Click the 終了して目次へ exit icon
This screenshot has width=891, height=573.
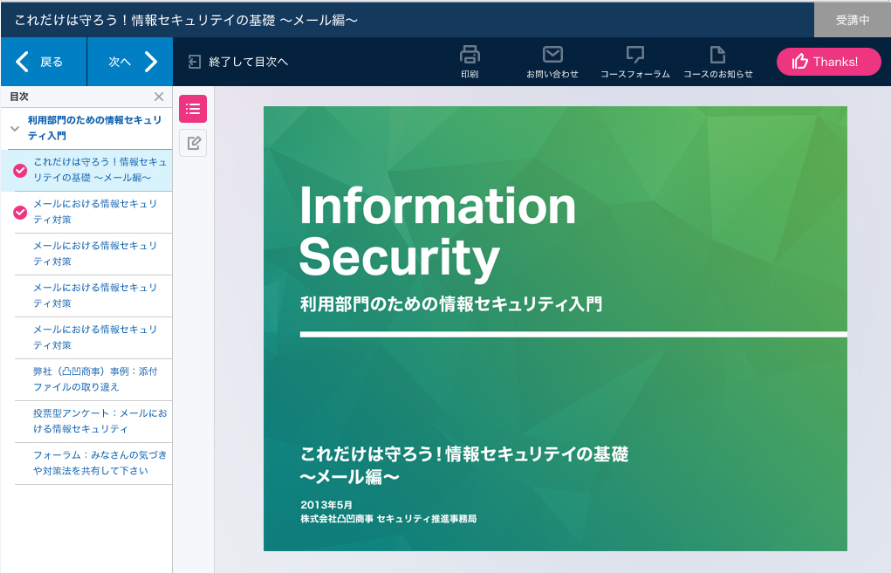coord(195,62)
